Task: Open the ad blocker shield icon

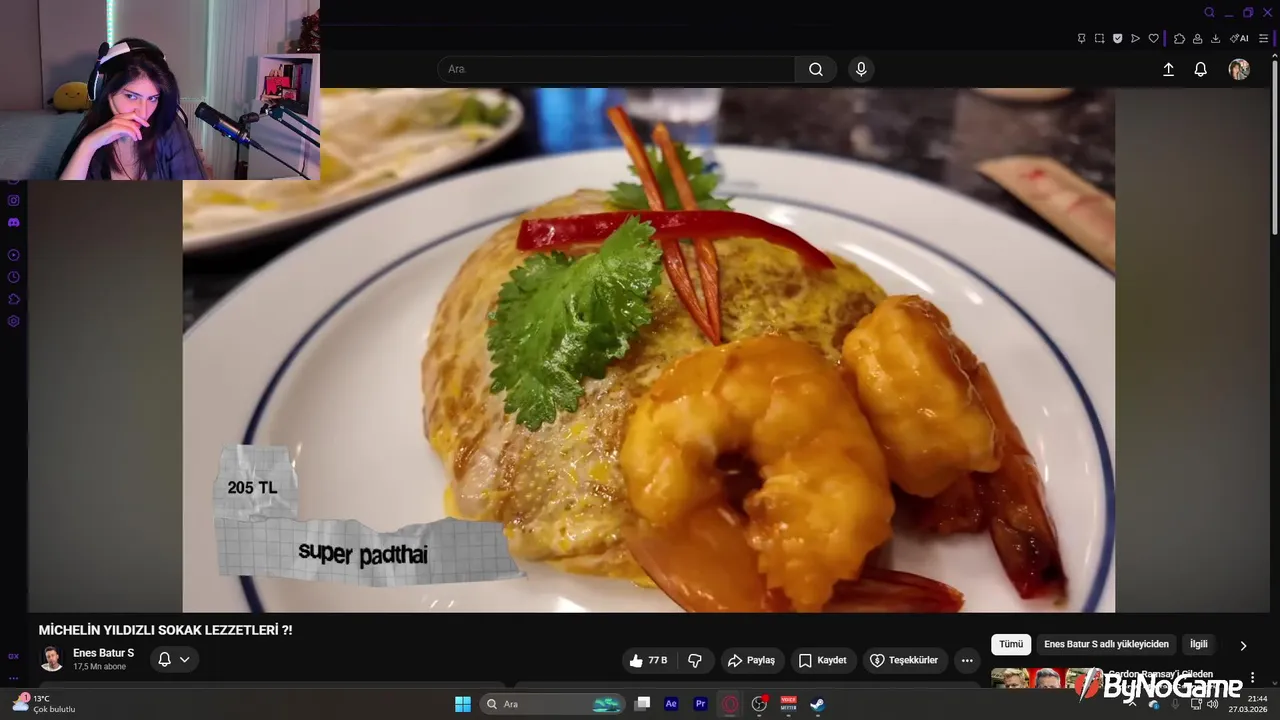Action: pyautogui.click(x=1117, y=39)
